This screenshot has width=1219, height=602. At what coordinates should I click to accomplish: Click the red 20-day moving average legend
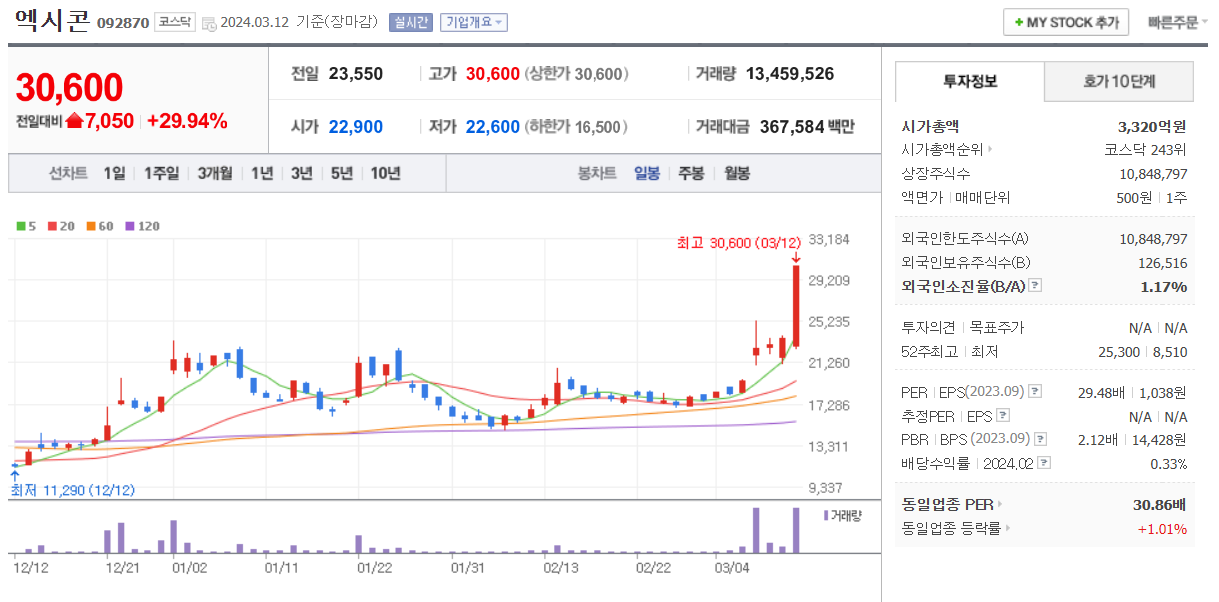(60, 226)
